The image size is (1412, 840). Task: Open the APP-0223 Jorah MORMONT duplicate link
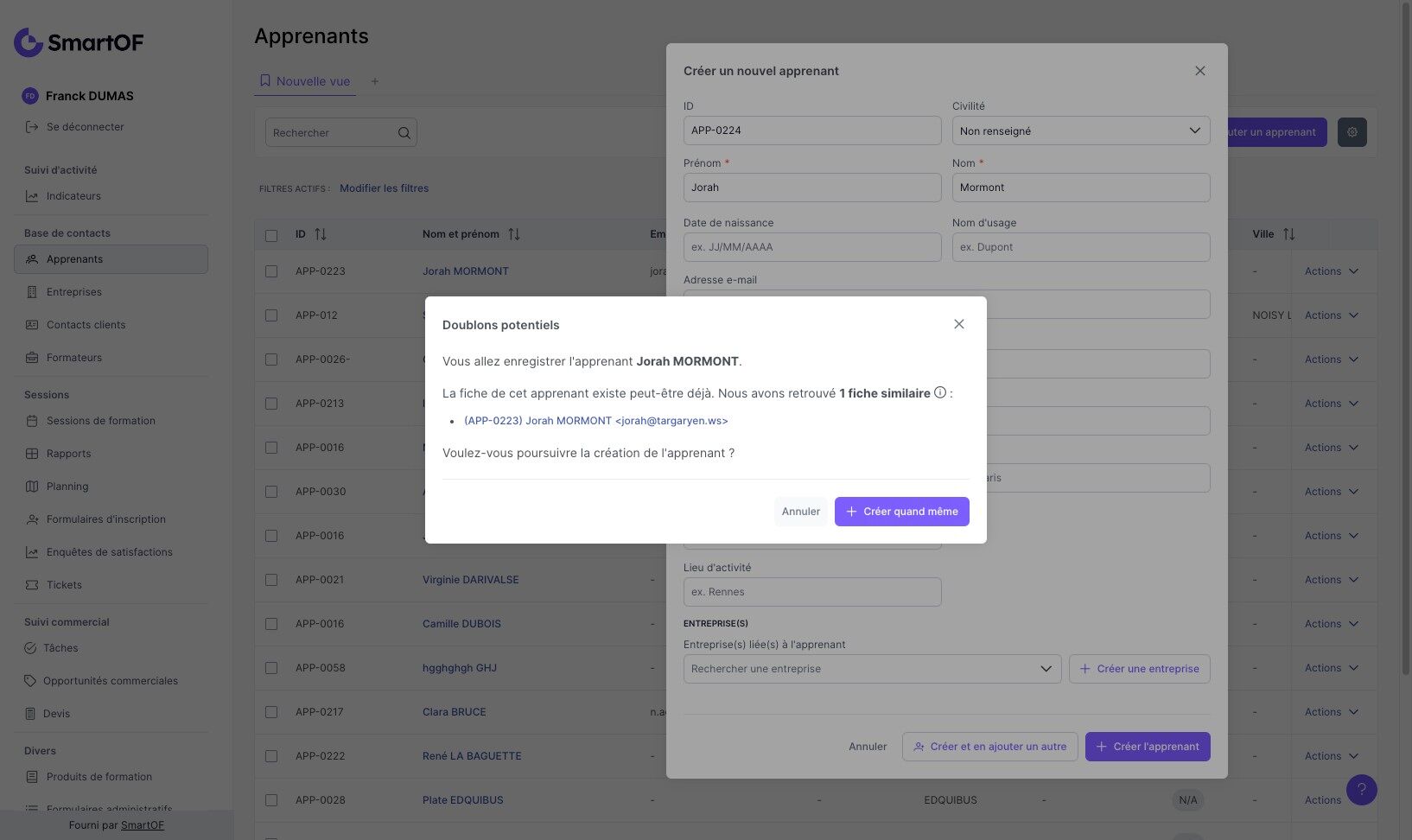pos(595,421)
